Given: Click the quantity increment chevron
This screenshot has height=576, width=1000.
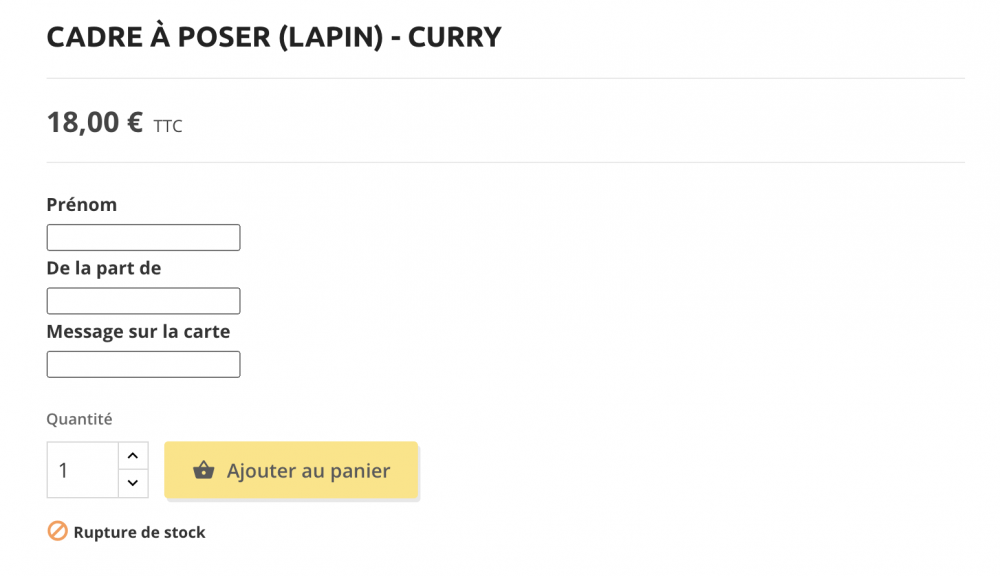Looking at the screenshot, I should tap(132, 455).
